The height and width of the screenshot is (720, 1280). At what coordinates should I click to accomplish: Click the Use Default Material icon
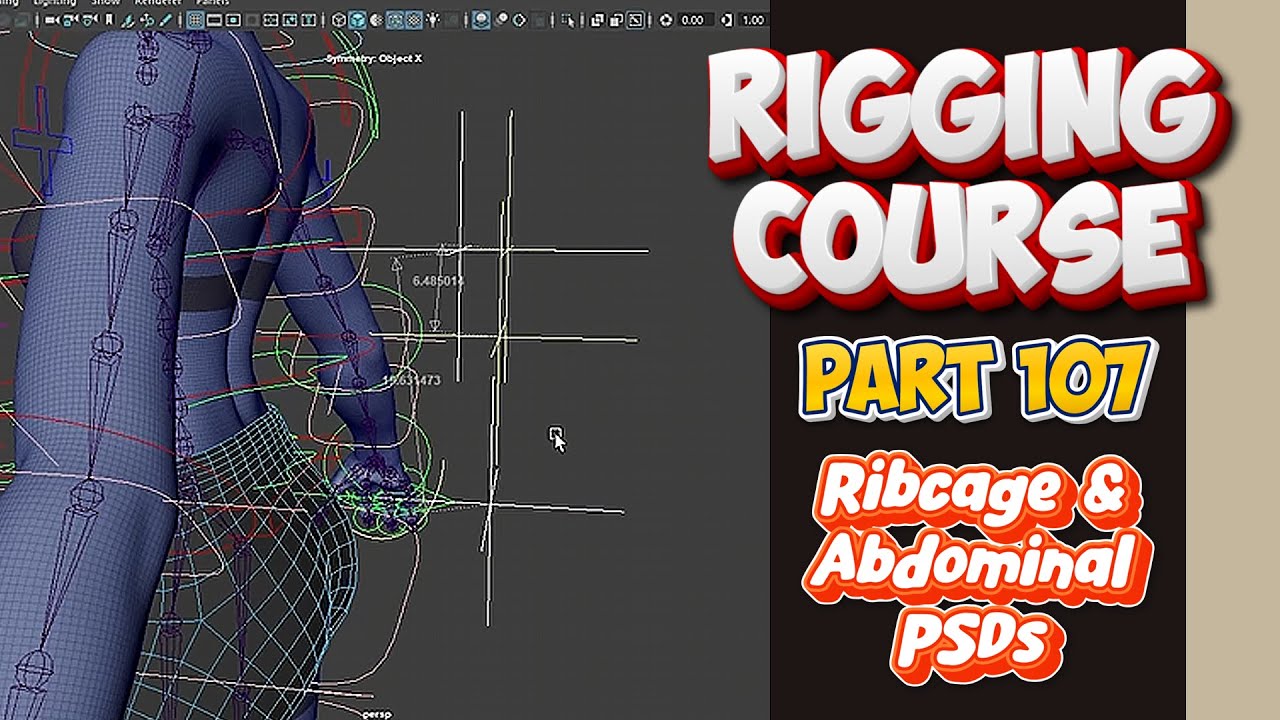pyautogui.click(x=376, y=20)
